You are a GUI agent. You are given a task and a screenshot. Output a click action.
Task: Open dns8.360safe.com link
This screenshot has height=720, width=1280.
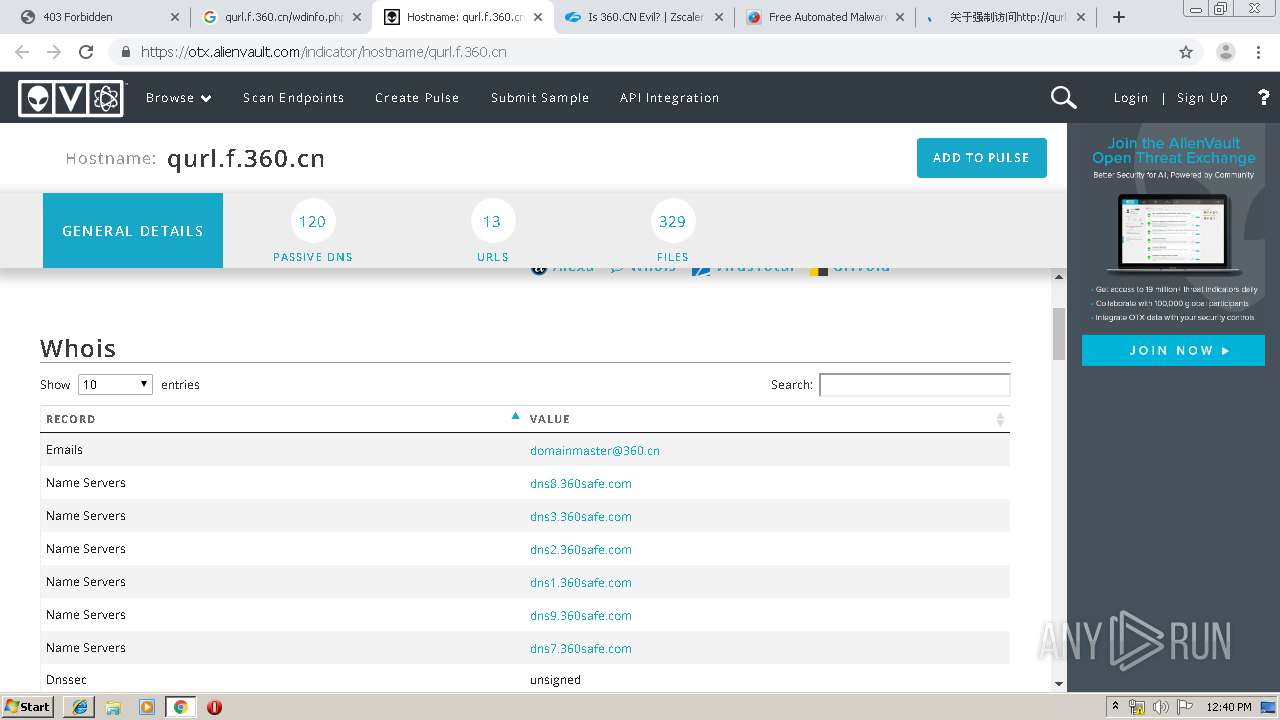pos(581,484)
